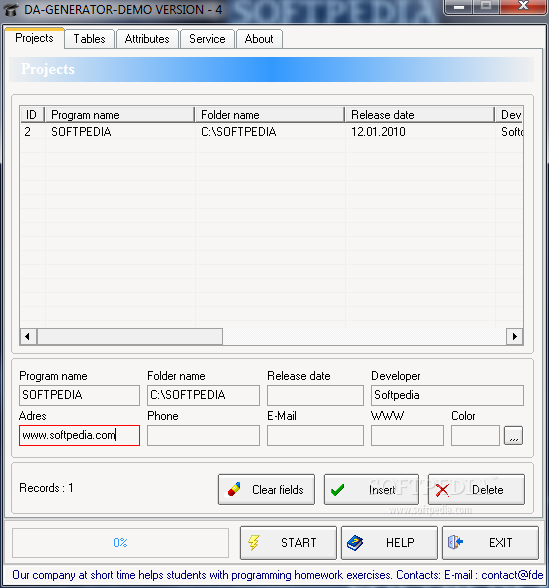Click the graduation cap icon in title bar
549x588 pixels.
point(11,9)
